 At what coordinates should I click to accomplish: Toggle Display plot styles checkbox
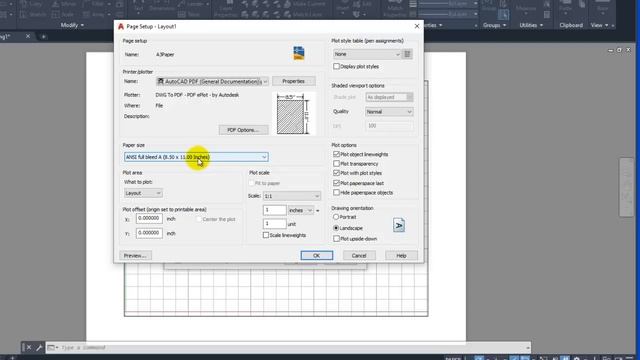click(x=336, y=66)
